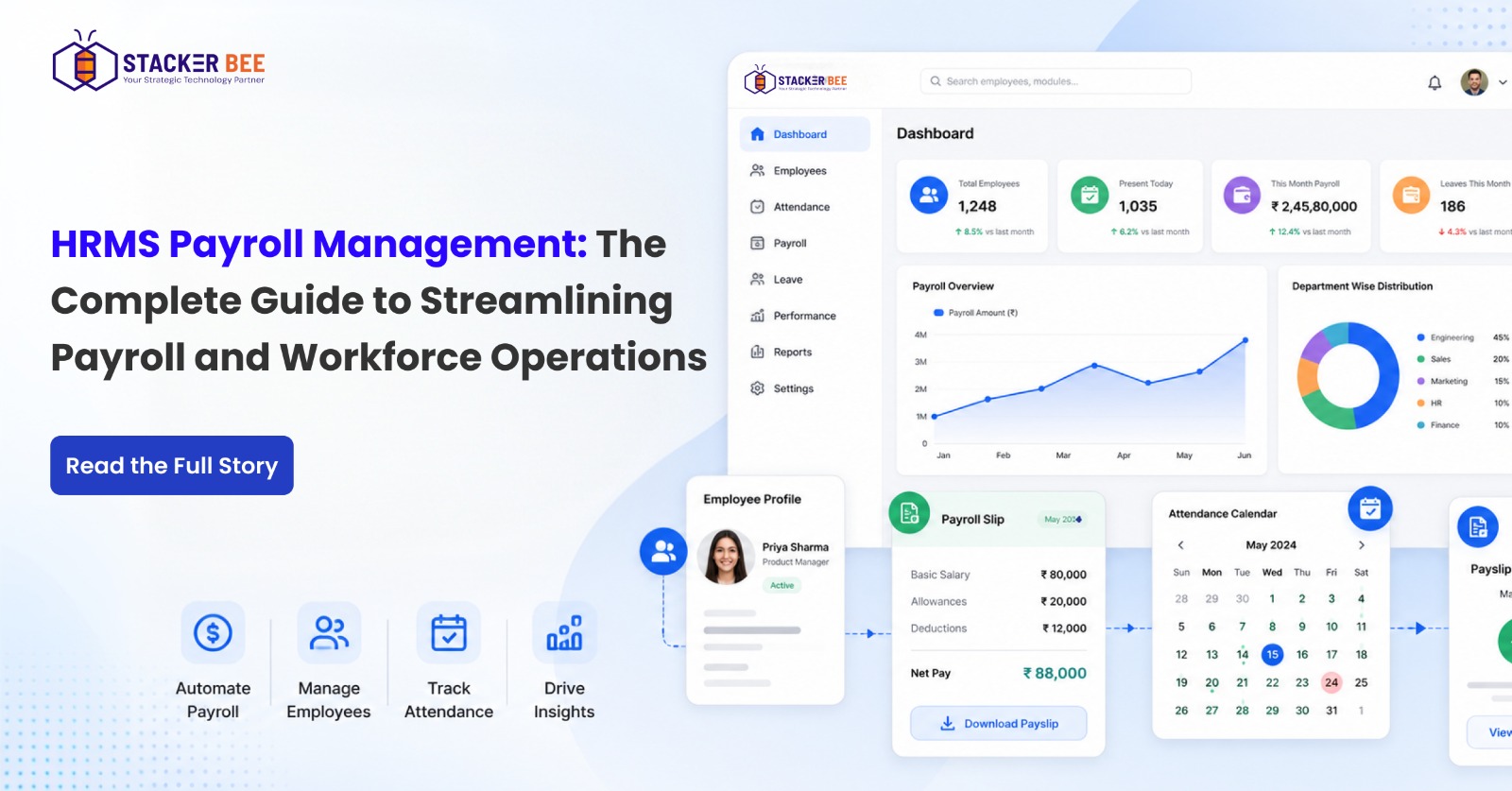Click the Attendance Calendar check icon

click(1370, 509)
